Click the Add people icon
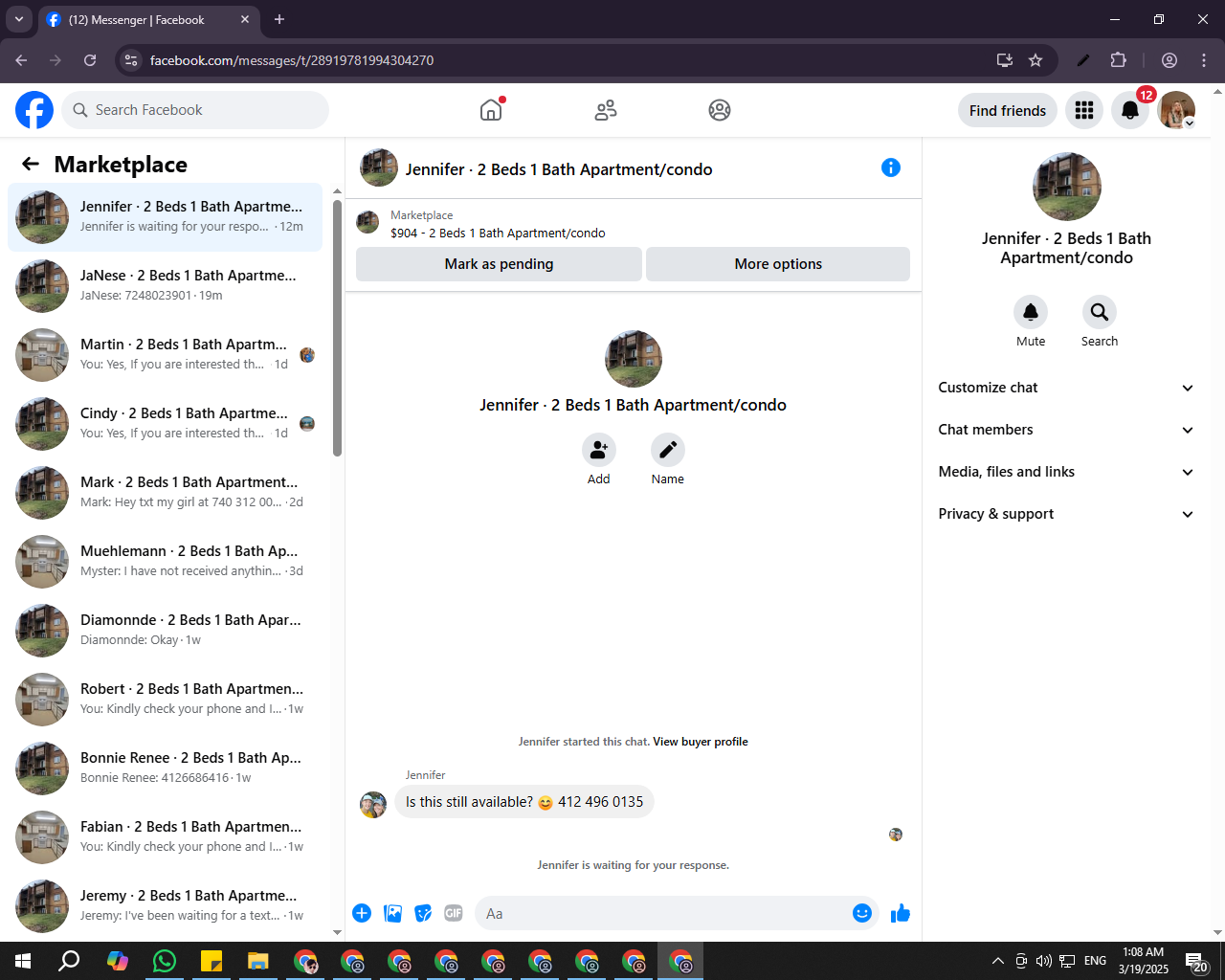This screenshot has width=1225, height=980. click(x=599, y=449)
